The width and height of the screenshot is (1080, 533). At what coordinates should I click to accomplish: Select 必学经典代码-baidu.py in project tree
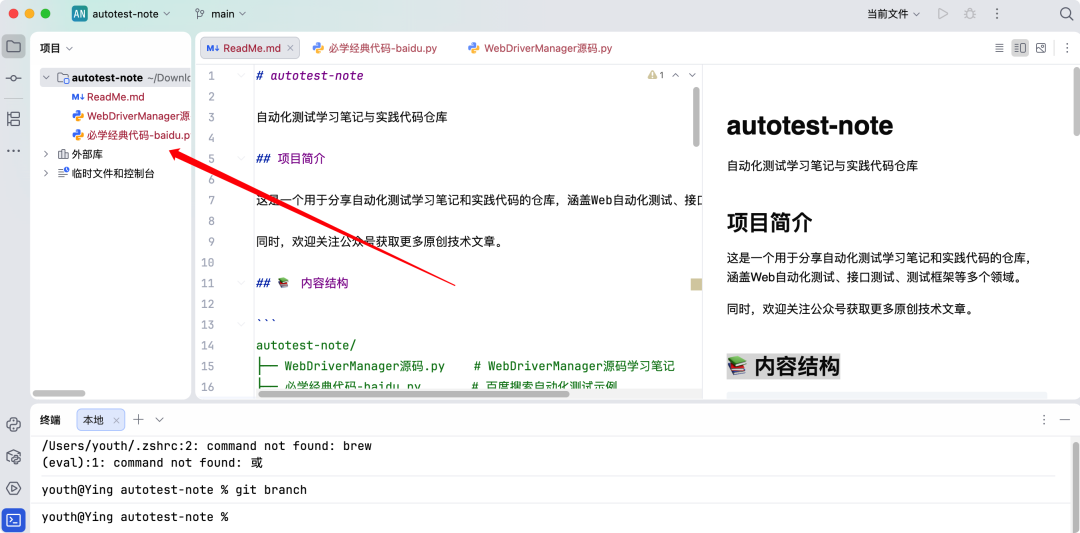(x=131, y=135)
